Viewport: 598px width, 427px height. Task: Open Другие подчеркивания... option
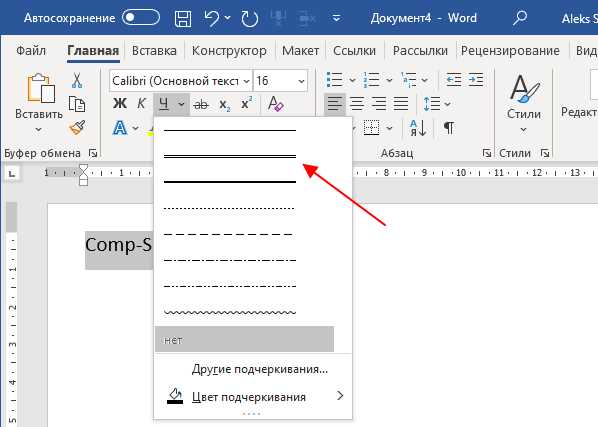coord(260,369)
